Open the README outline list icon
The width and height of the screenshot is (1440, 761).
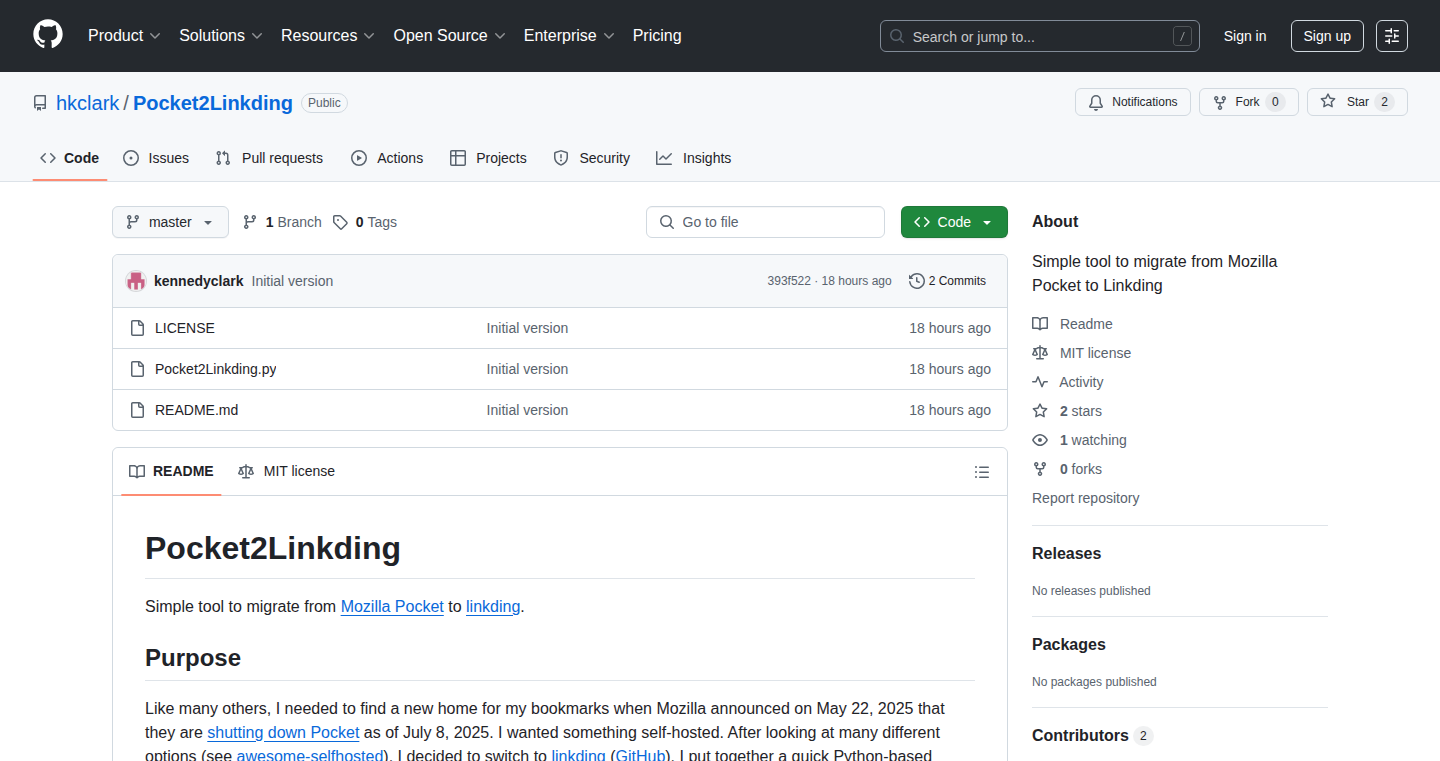point(982,472)
